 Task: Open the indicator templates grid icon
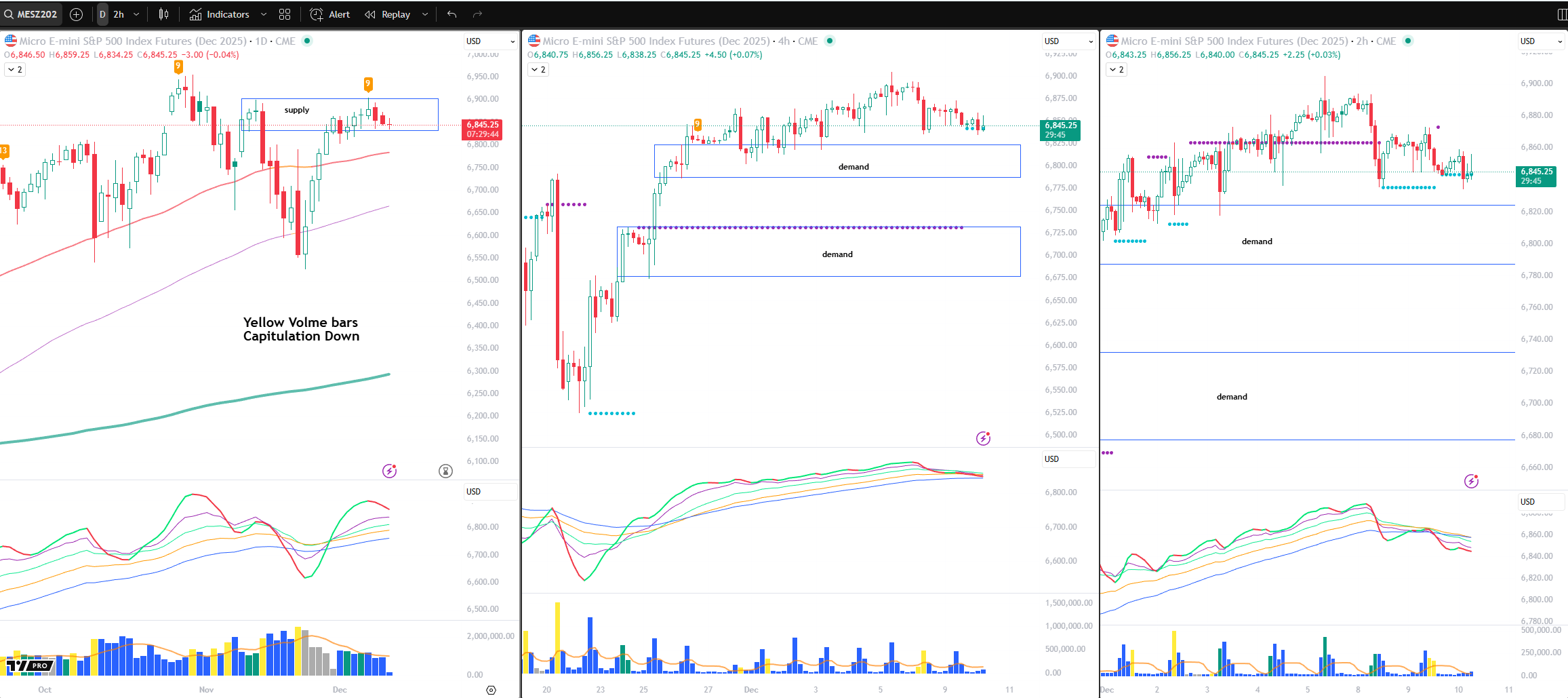285,14
